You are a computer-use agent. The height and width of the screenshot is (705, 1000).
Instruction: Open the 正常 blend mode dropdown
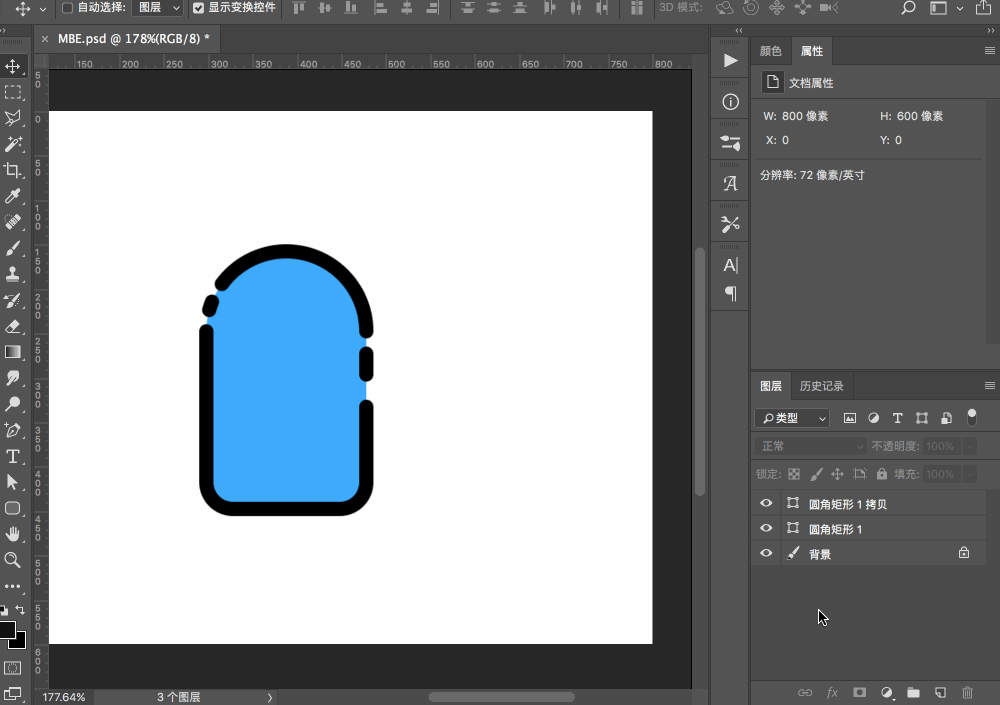[810, 446]
